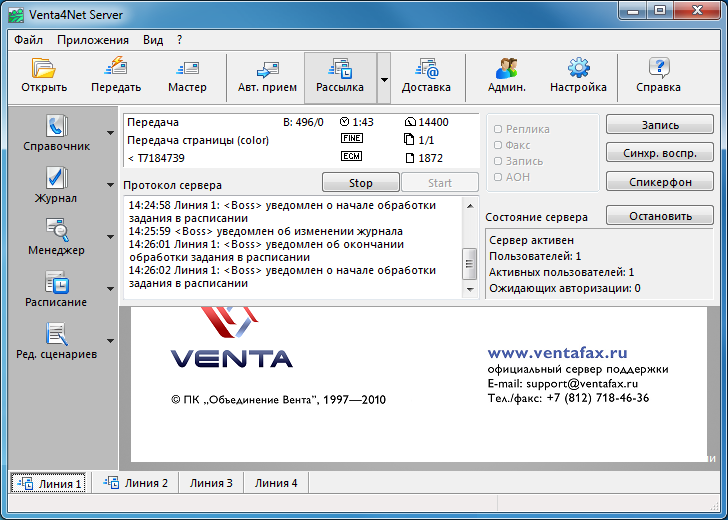Click the Stop button
The height and width of the screenshot is (522, 728).
361,183
